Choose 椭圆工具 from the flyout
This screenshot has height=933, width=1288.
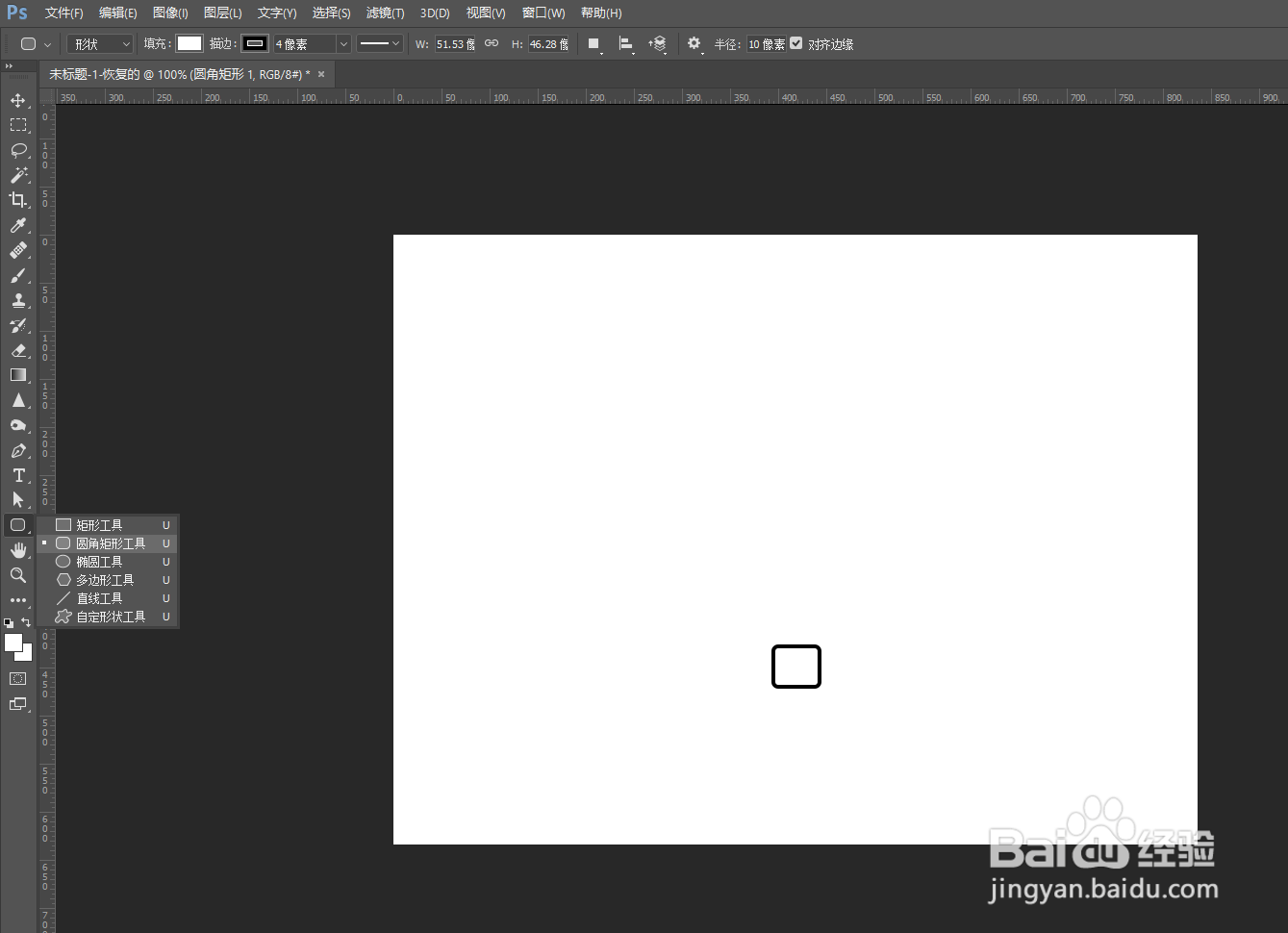[108, 562]
